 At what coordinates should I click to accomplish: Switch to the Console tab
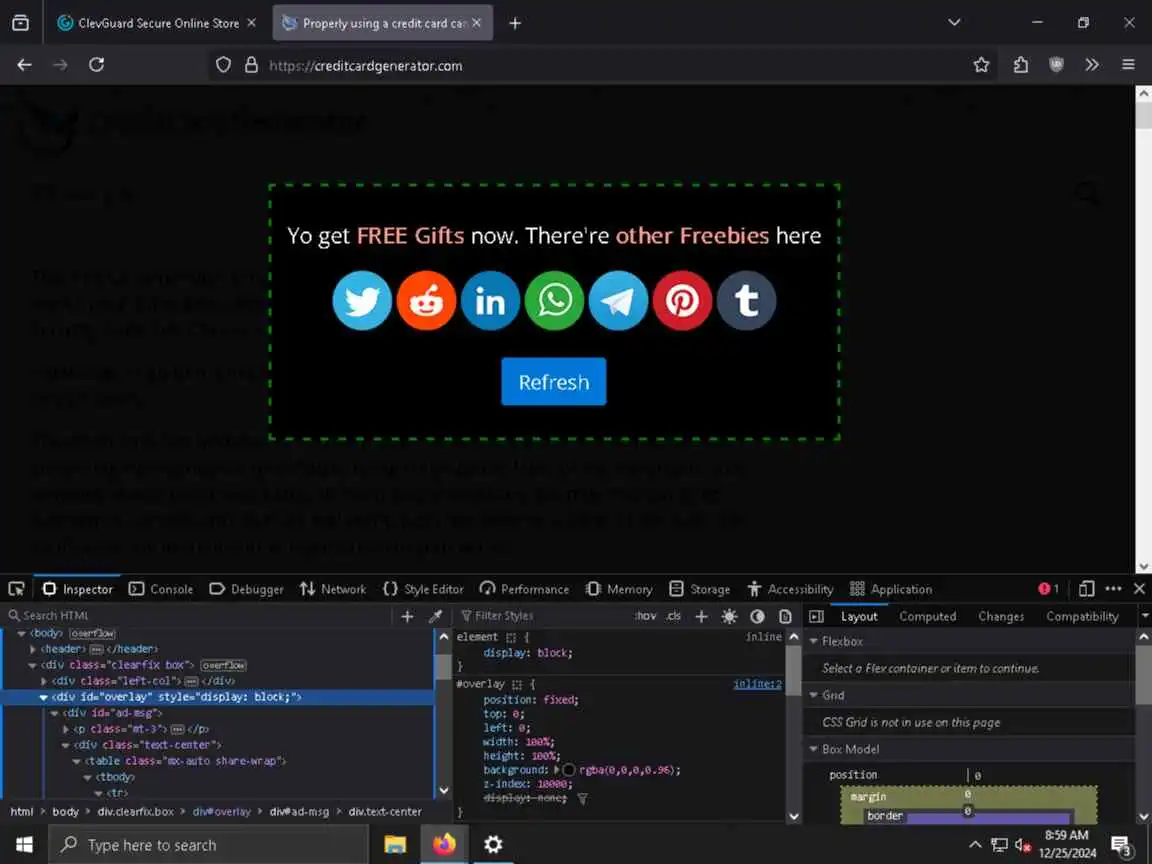pyautogui.click(x=161, y=589)
